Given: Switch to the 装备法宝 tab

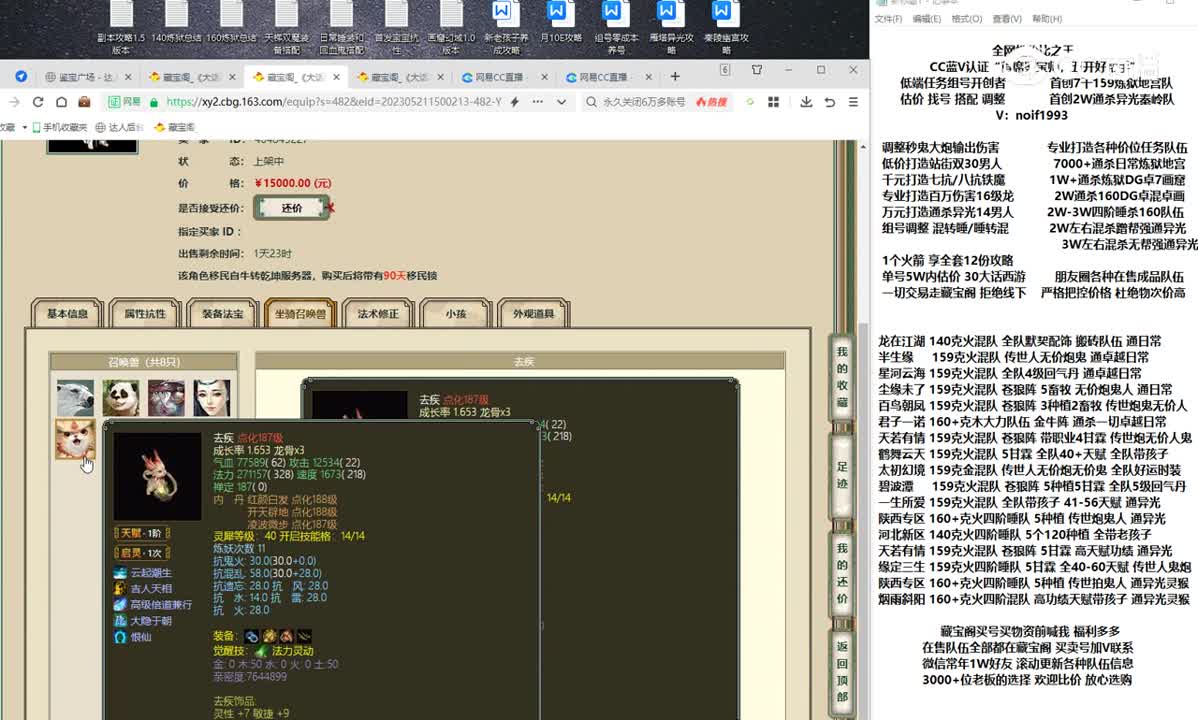Looking at the screenshot, I should [x=216, y=314].
